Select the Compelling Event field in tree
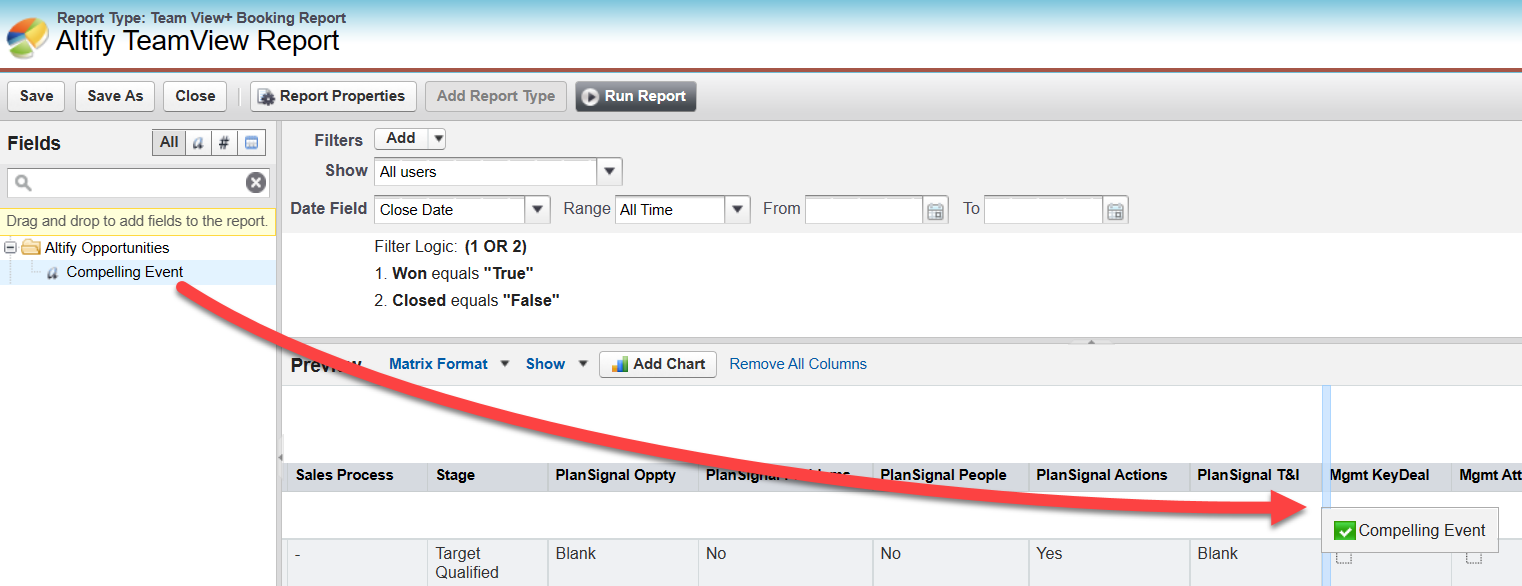The image size is (1522, 586). click(x=125, y=272)
